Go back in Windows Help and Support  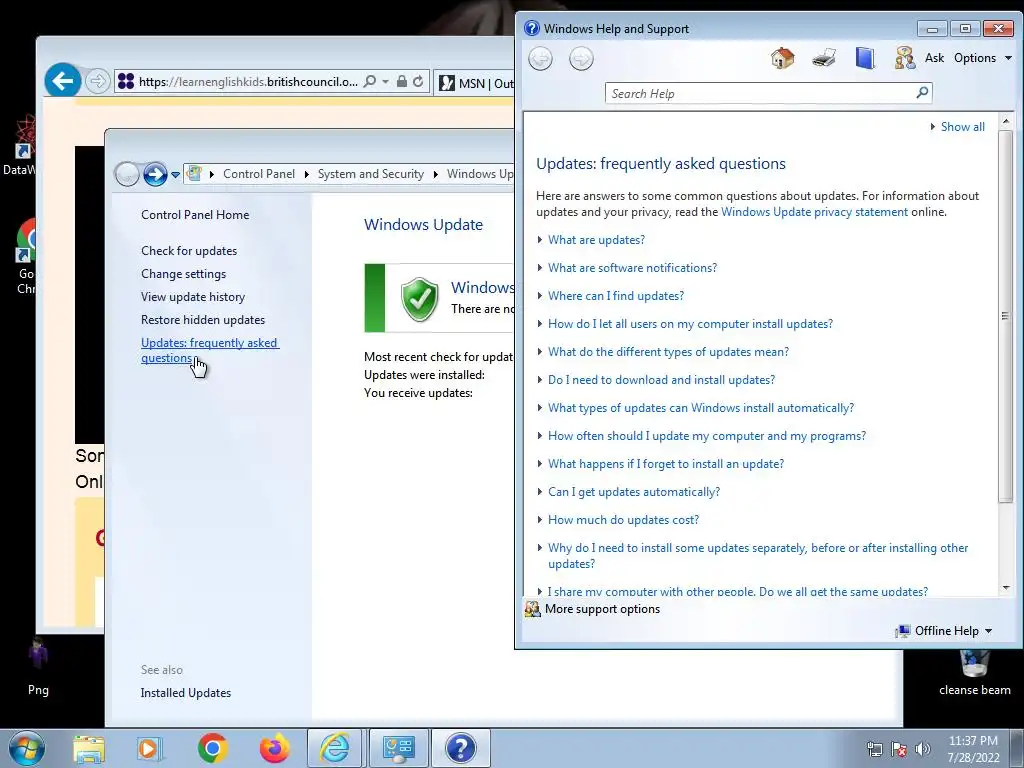[540, 59]
